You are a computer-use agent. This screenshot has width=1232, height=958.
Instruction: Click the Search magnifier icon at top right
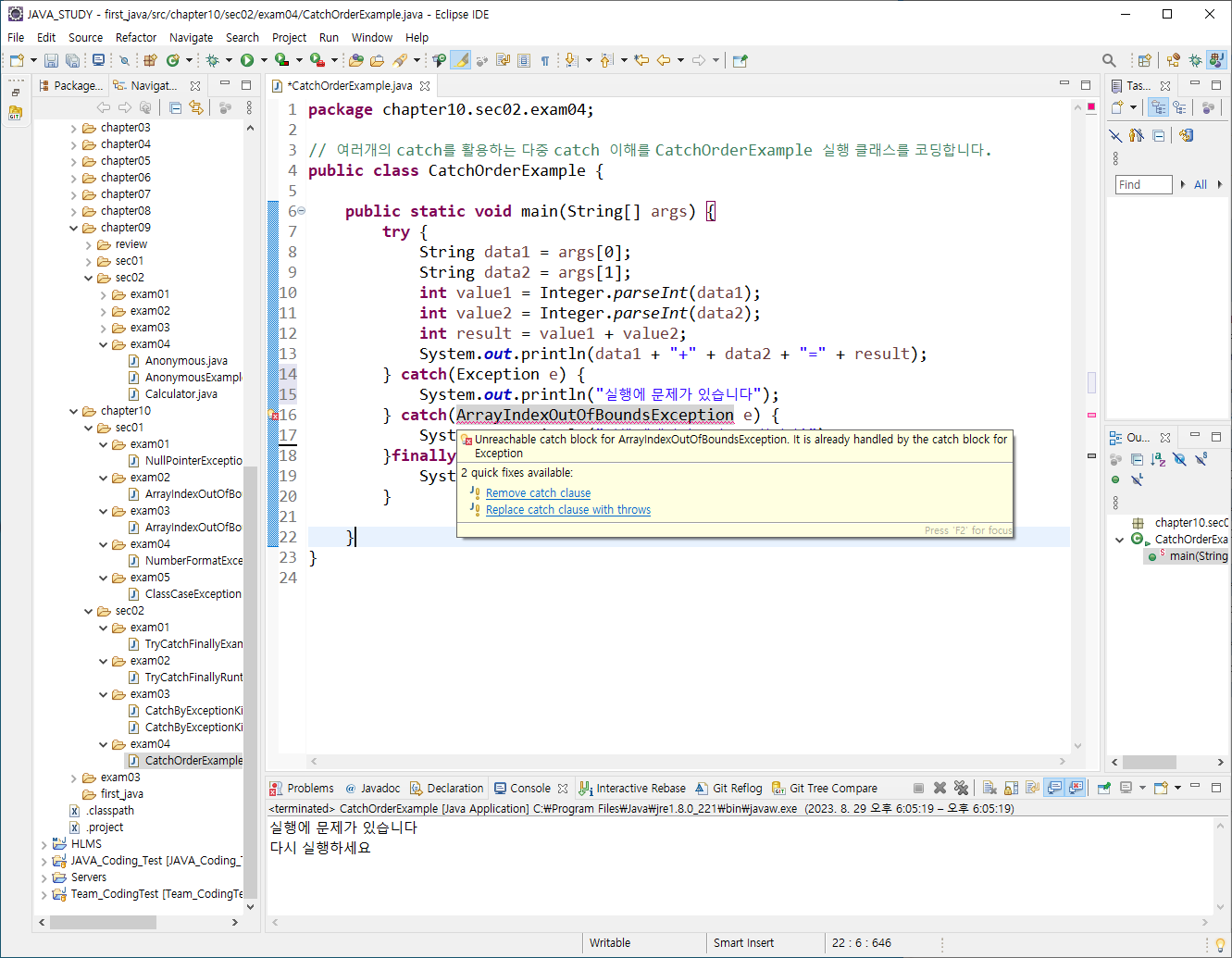(x=1109, y=60)
